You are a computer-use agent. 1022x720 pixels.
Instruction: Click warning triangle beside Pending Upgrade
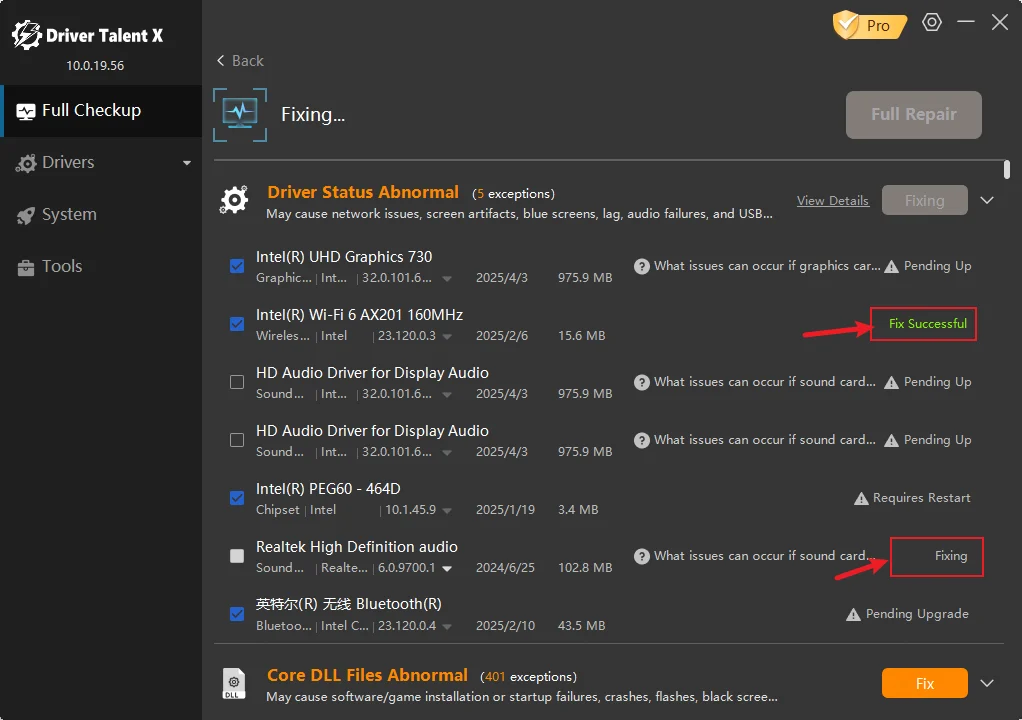(853, 614)
